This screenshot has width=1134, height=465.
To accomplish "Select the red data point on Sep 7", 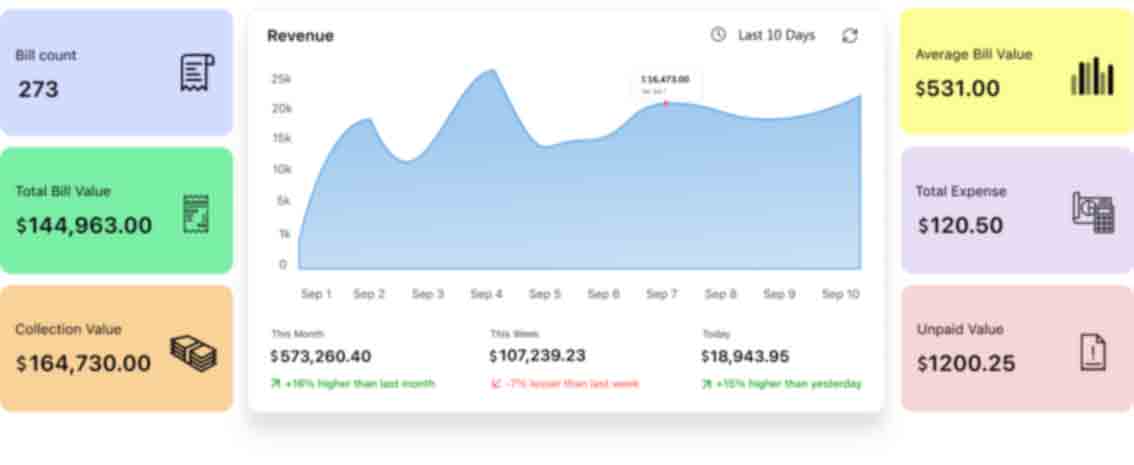I will [665, 104].
